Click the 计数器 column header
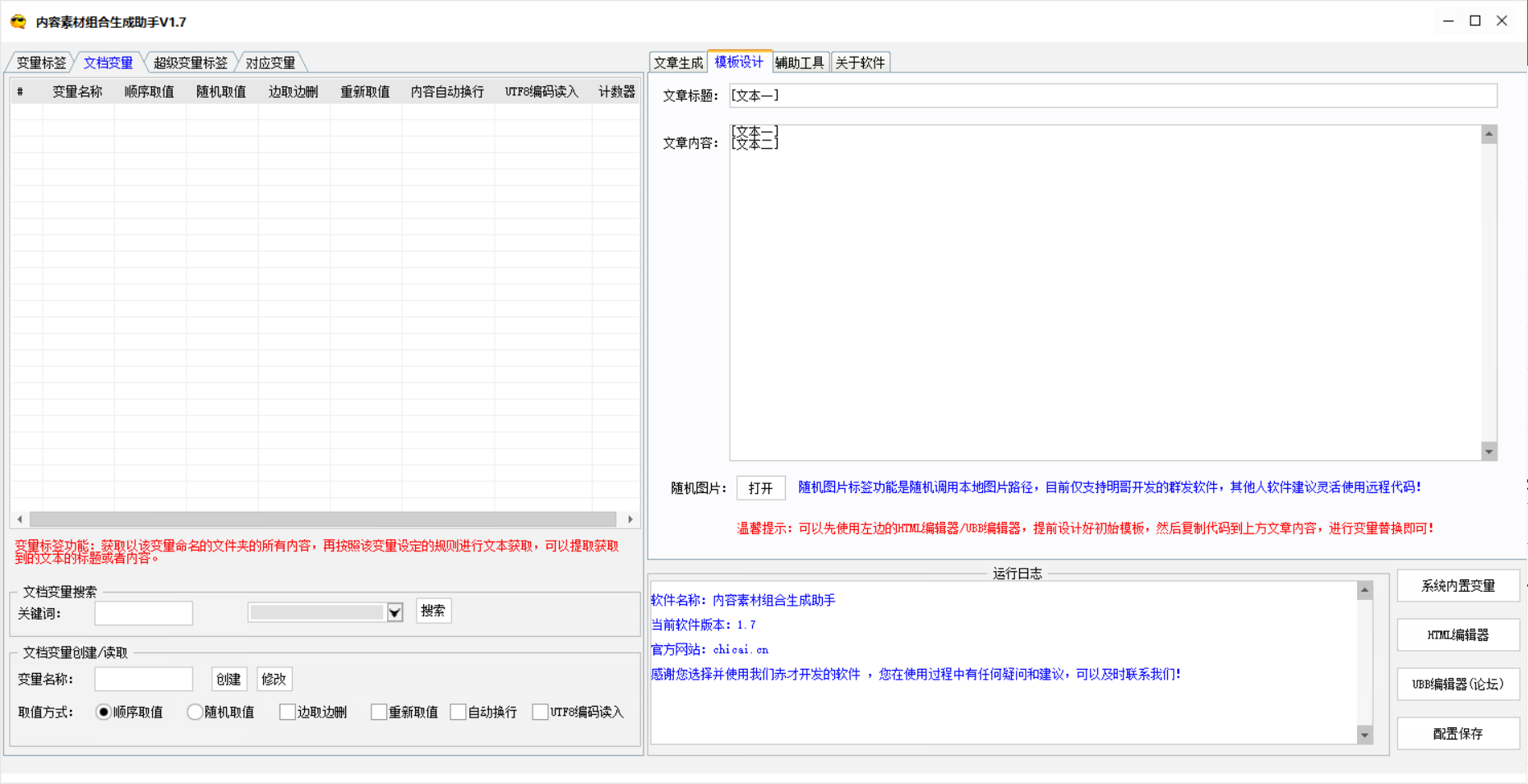 point(616,92)
